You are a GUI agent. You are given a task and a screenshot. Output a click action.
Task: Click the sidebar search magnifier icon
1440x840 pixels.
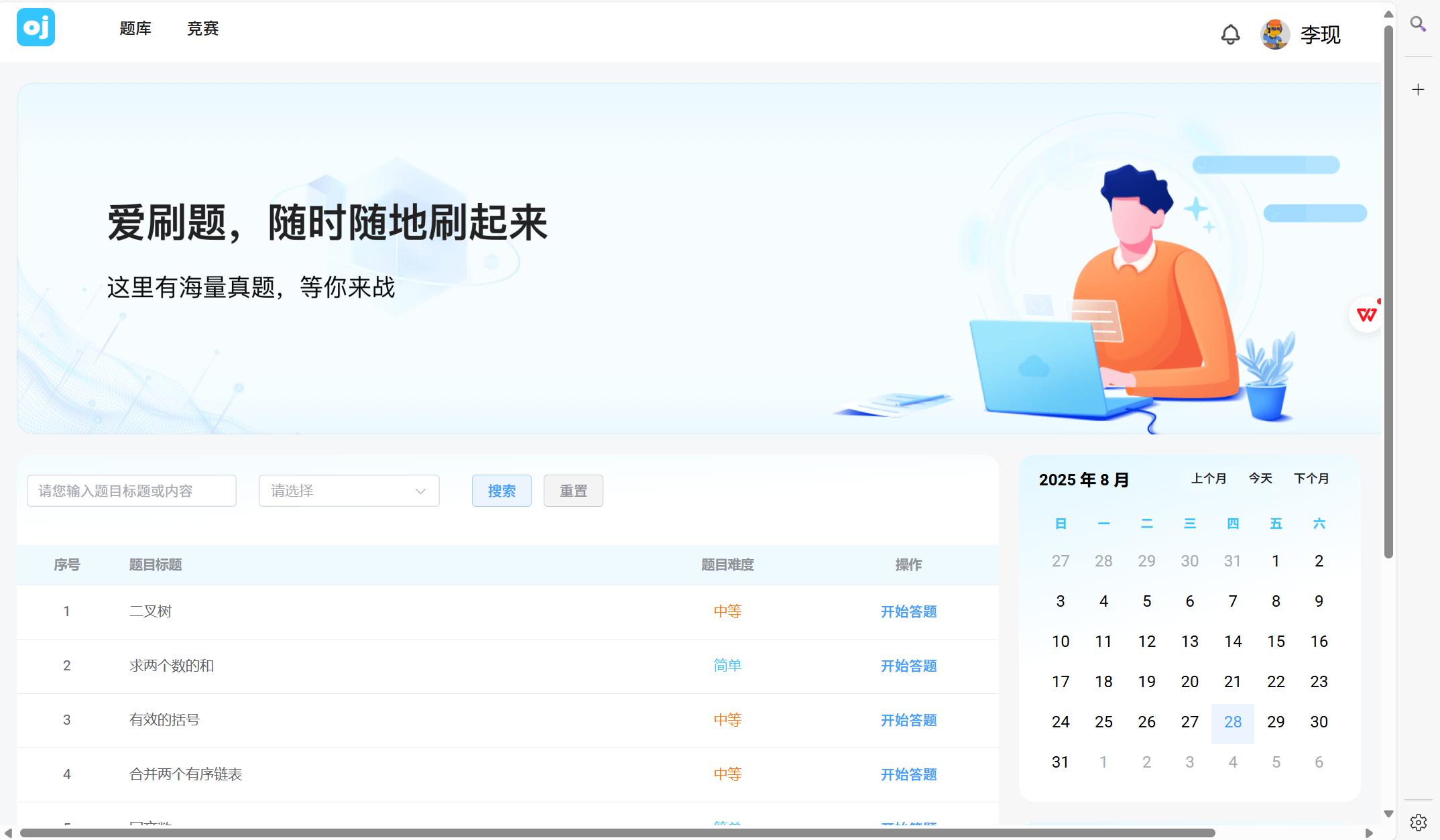click(1418, 24)
